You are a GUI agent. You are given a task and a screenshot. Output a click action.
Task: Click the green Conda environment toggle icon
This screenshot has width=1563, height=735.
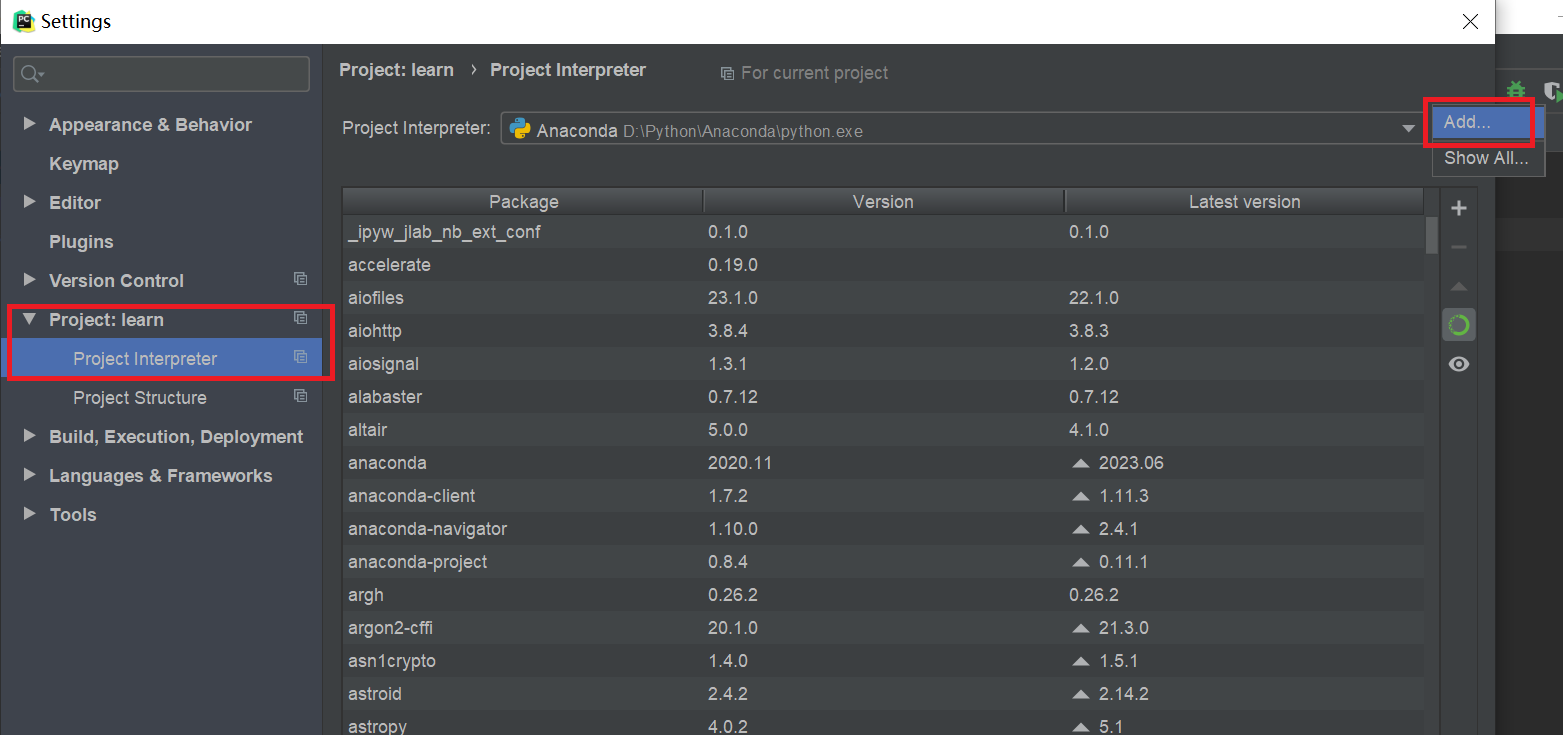[x=1459, y=325]
